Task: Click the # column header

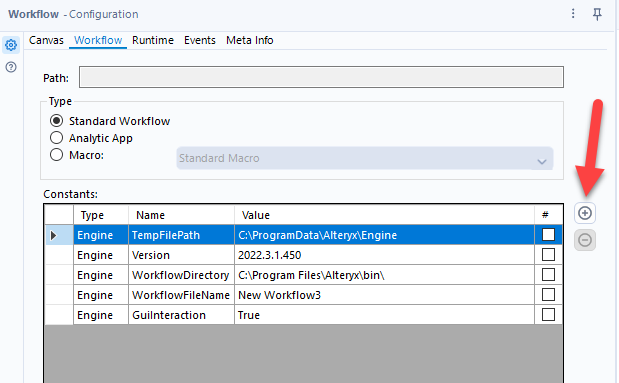Action: (x=548, y=215)
